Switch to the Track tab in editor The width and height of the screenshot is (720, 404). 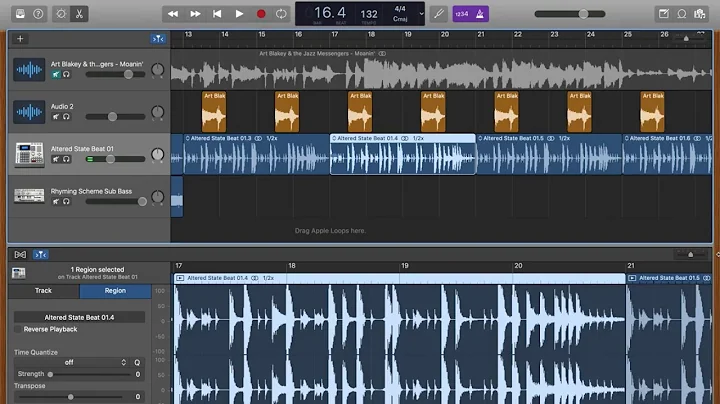tap(44, 291)
